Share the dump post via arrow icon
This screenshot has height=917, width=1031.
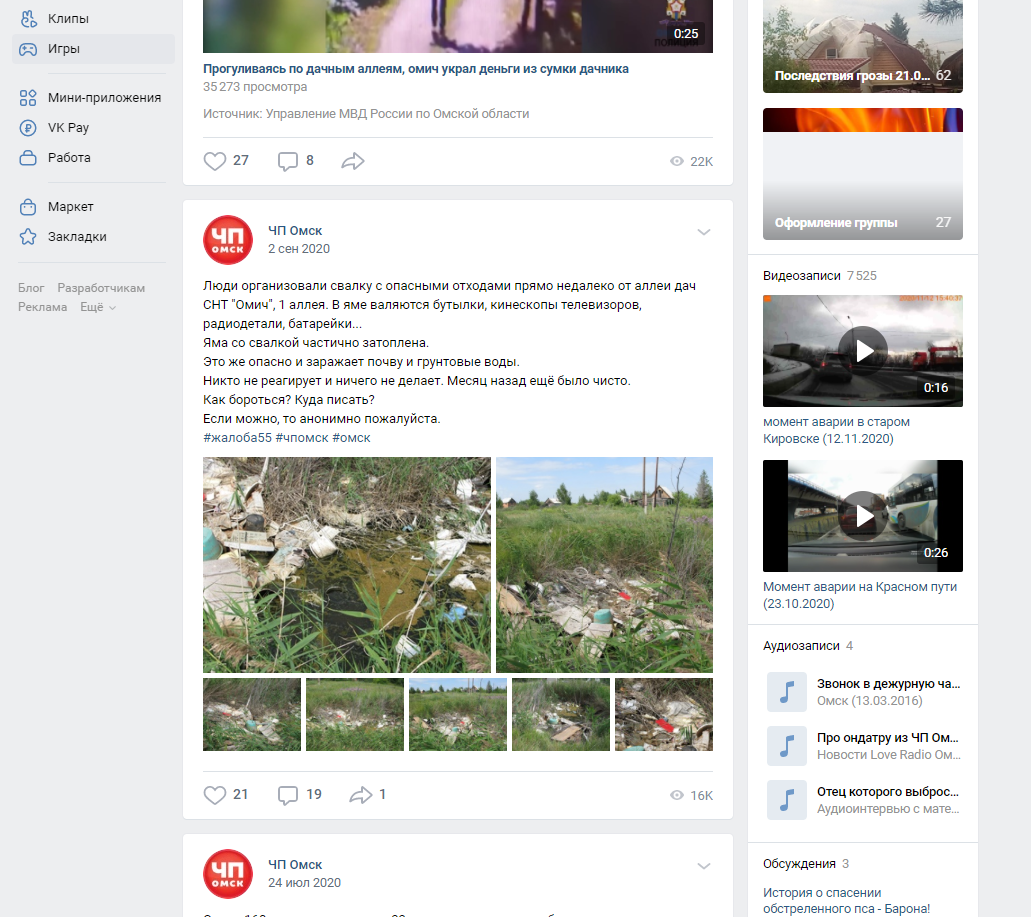(360, 795)
